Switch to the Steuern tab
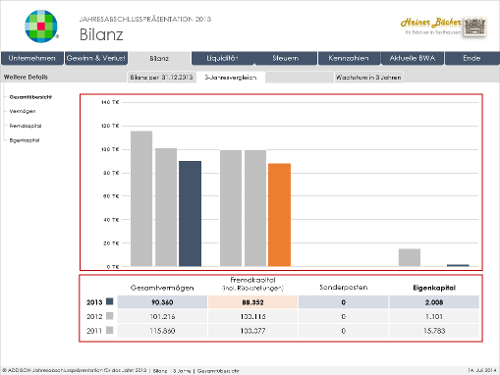 coord(285,58)
